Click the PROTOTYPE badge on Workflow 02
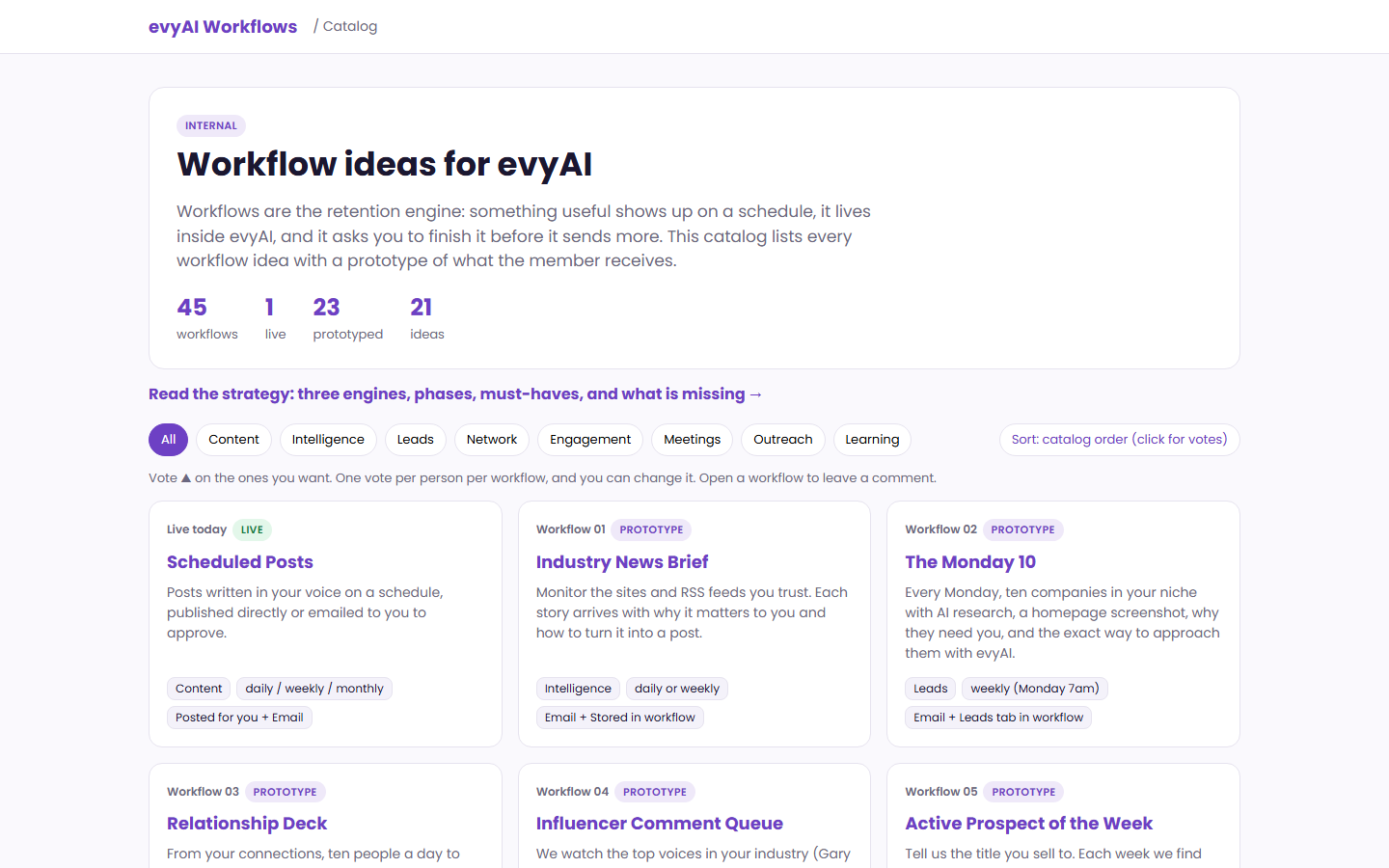The width and height of the screenshot is (1389, 868). tap(1022, 529)
